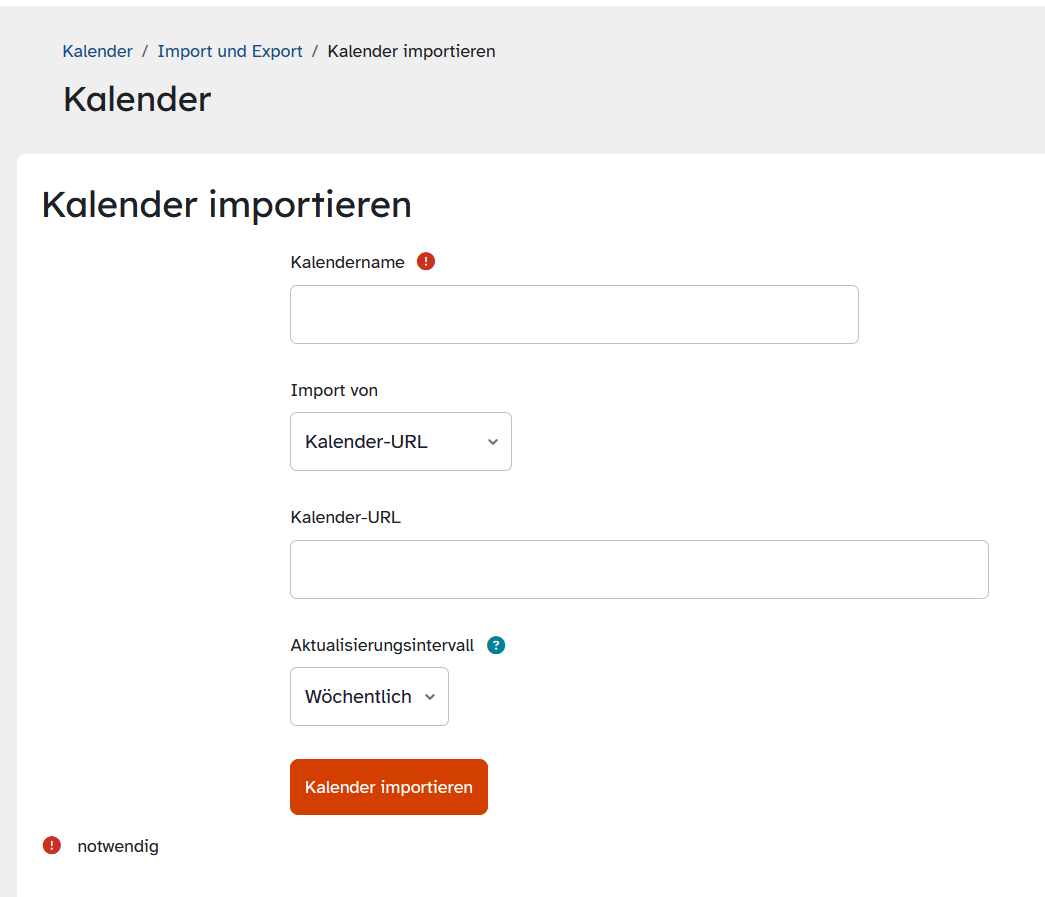
Task: Click the Kalender-URL label above the text field
Action: (345, 517)
